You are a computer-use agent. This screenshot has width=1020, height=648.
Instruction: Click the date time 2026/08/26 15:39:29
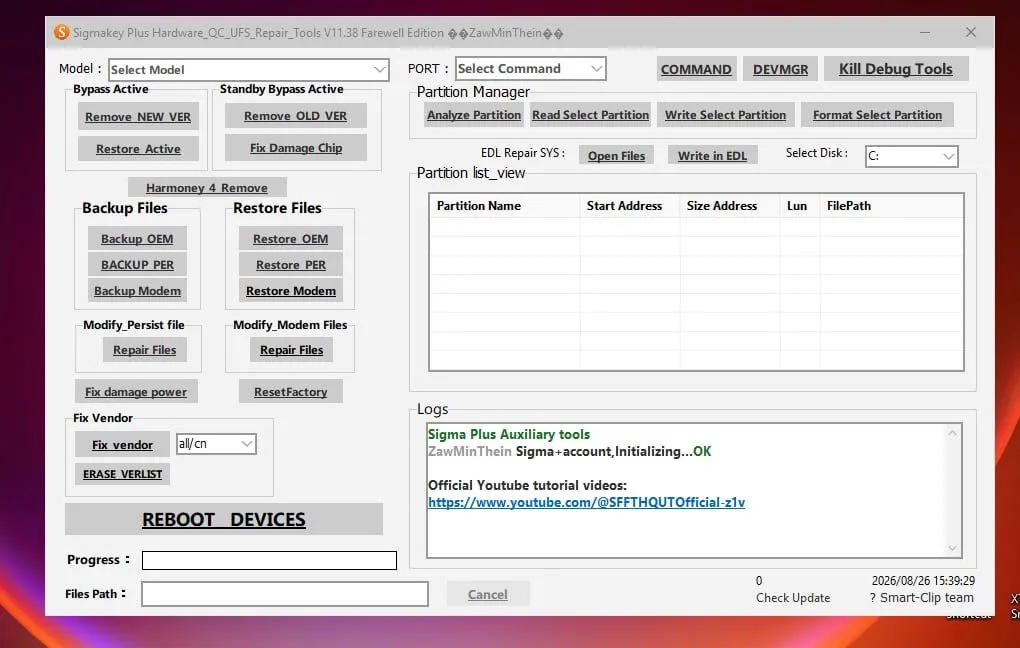[x=923, y=580]
